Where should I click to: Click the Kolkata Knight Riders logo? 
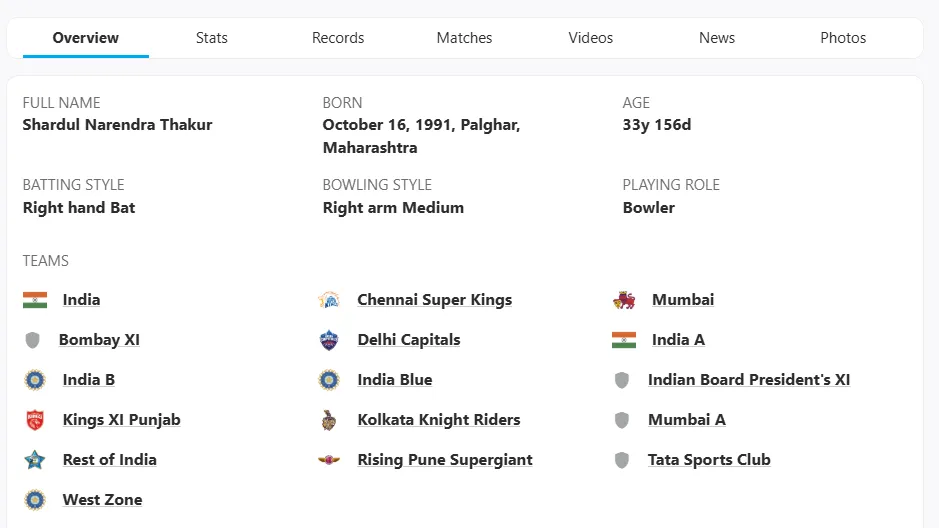point(328,420)
